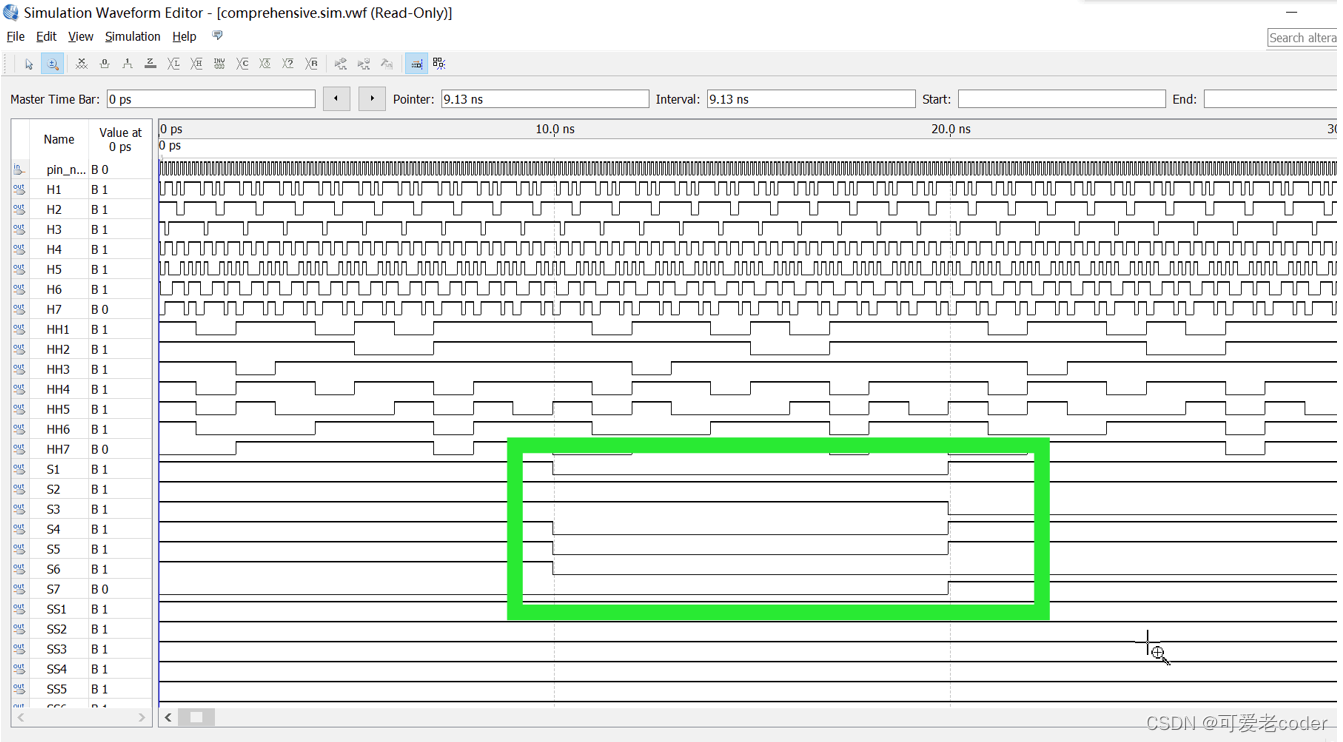The width and height of the screenshot is (1343, 742).
Task: Open the Overwrite Clock tool
Action: coord(265,64)
